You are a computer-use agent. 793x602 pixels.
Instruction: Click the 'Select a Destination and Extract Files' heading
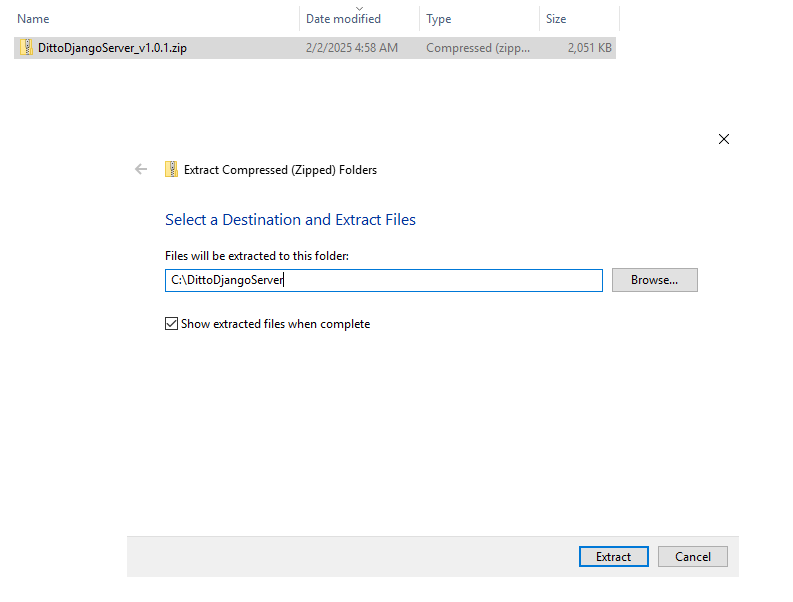click(290, 220)
